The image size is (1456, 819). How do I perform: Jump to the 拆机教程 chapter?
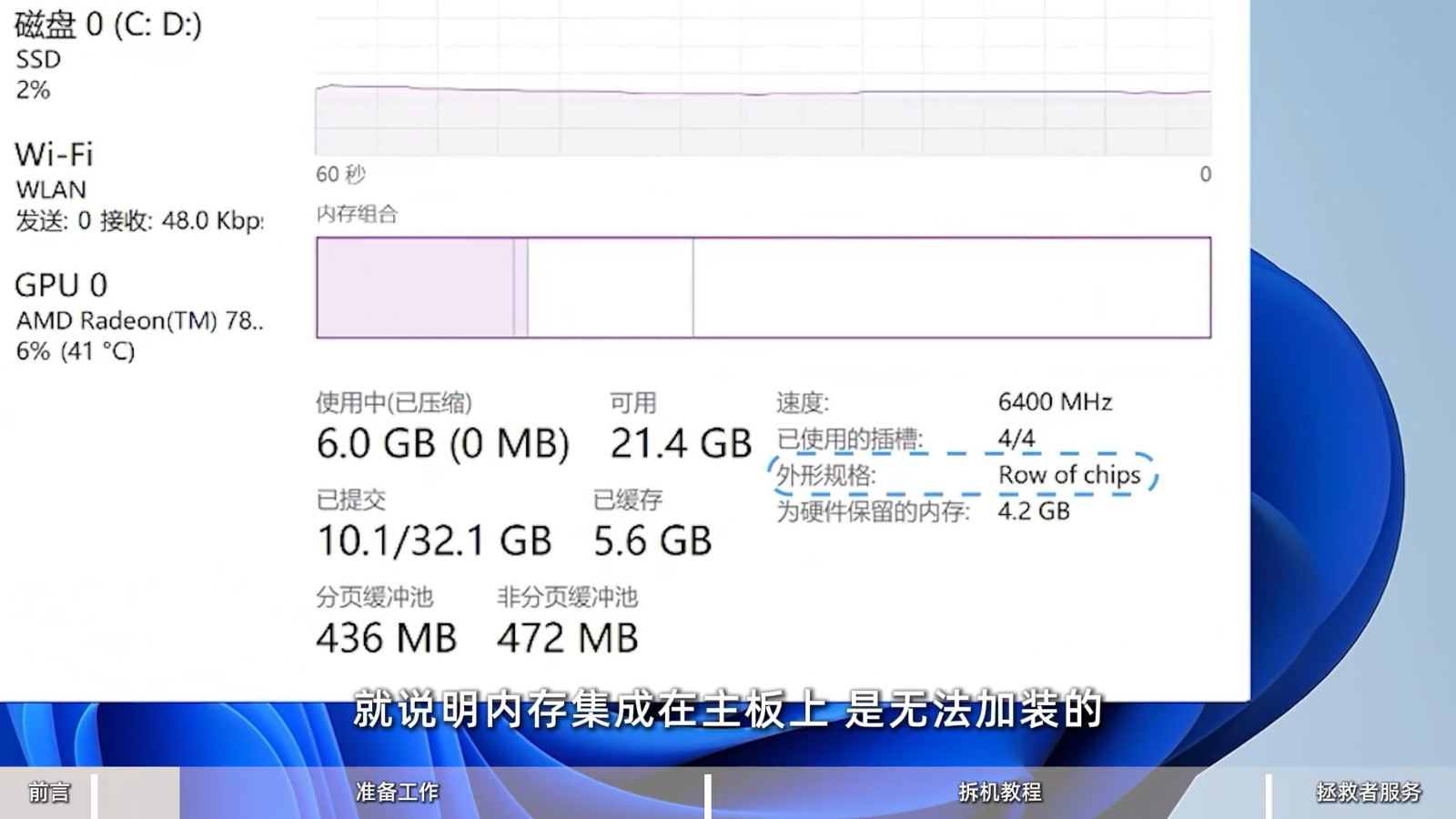pyautogui.click(x=999, y=792)
